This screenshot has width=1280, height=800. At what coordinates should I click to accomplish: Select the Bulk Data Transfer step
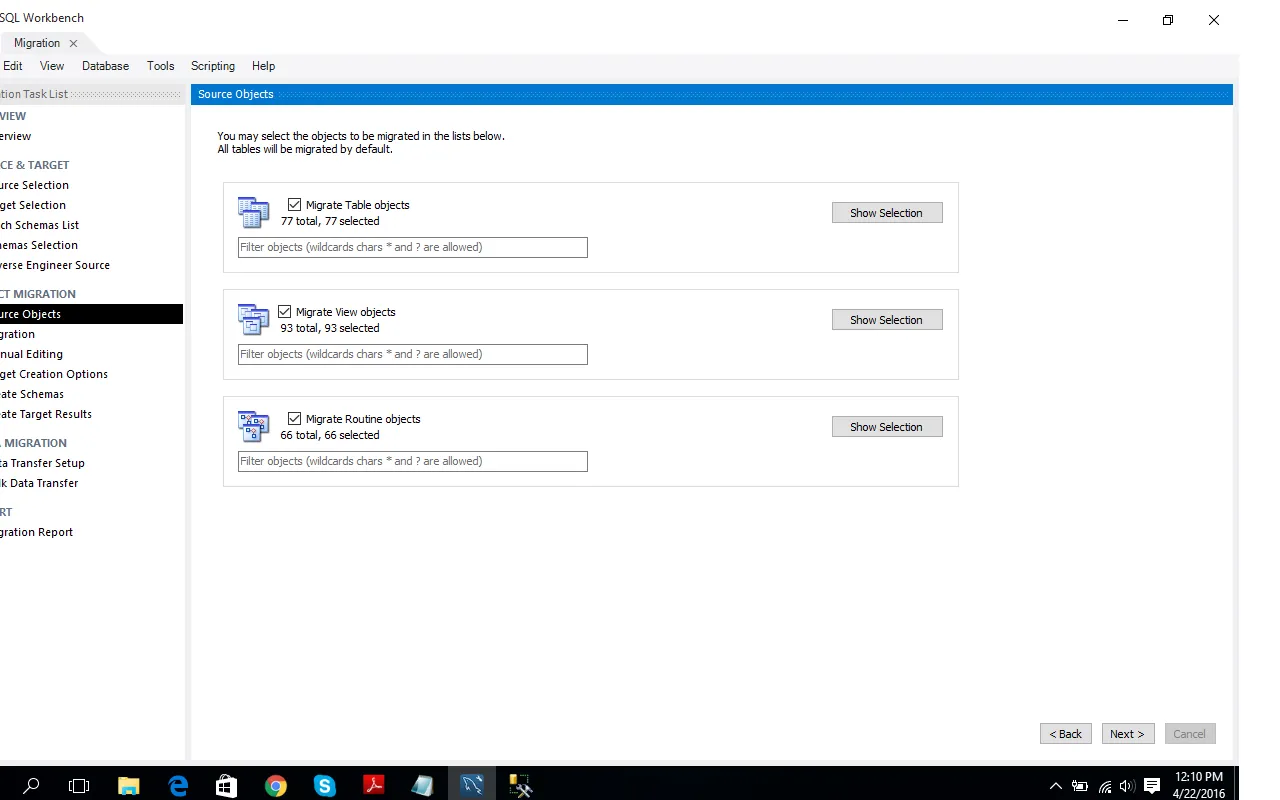pos(39,483)
